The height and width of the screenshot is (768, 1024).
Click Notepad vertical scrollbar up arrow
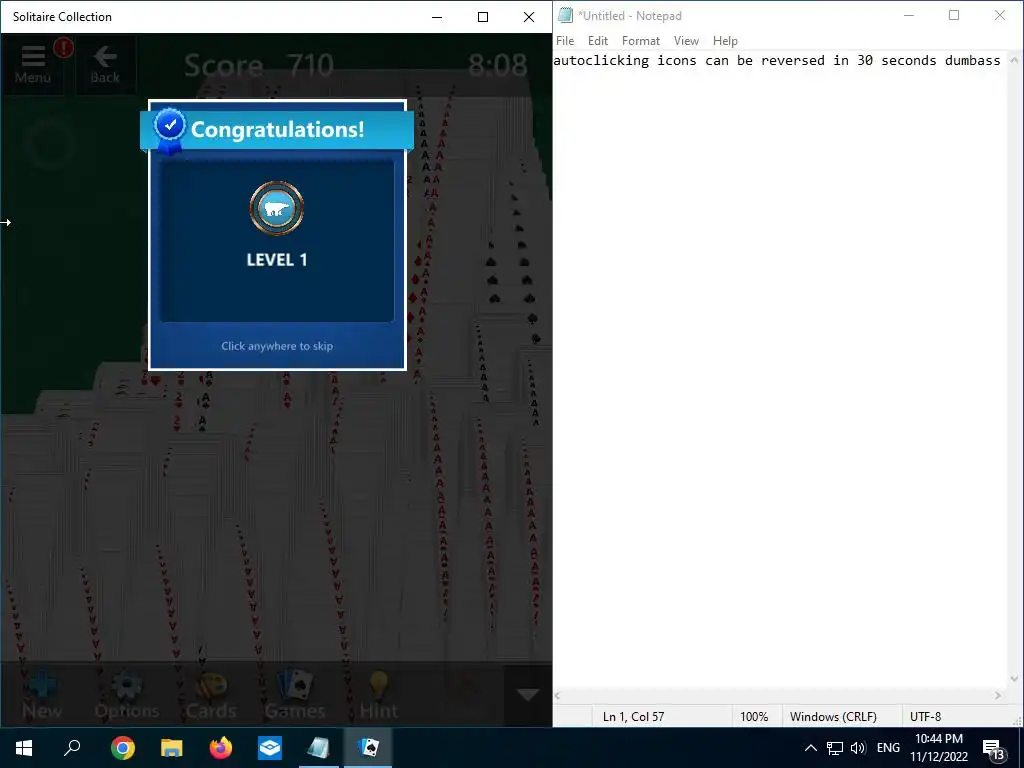(x=1014, y=61)
